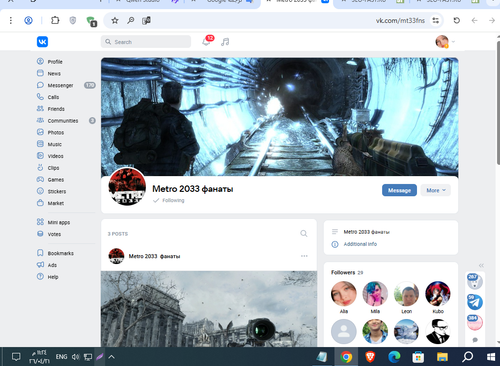
Task: Click the Votes sidebar icon
Action: click(x=40, y=234)
